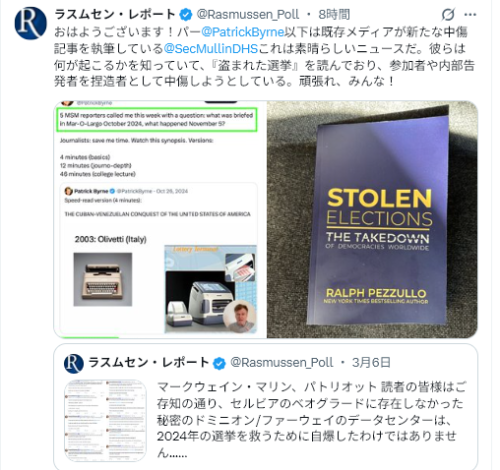Click the blue verified badge in header
The height and width of the screenshot is (470, 500).
186,15
